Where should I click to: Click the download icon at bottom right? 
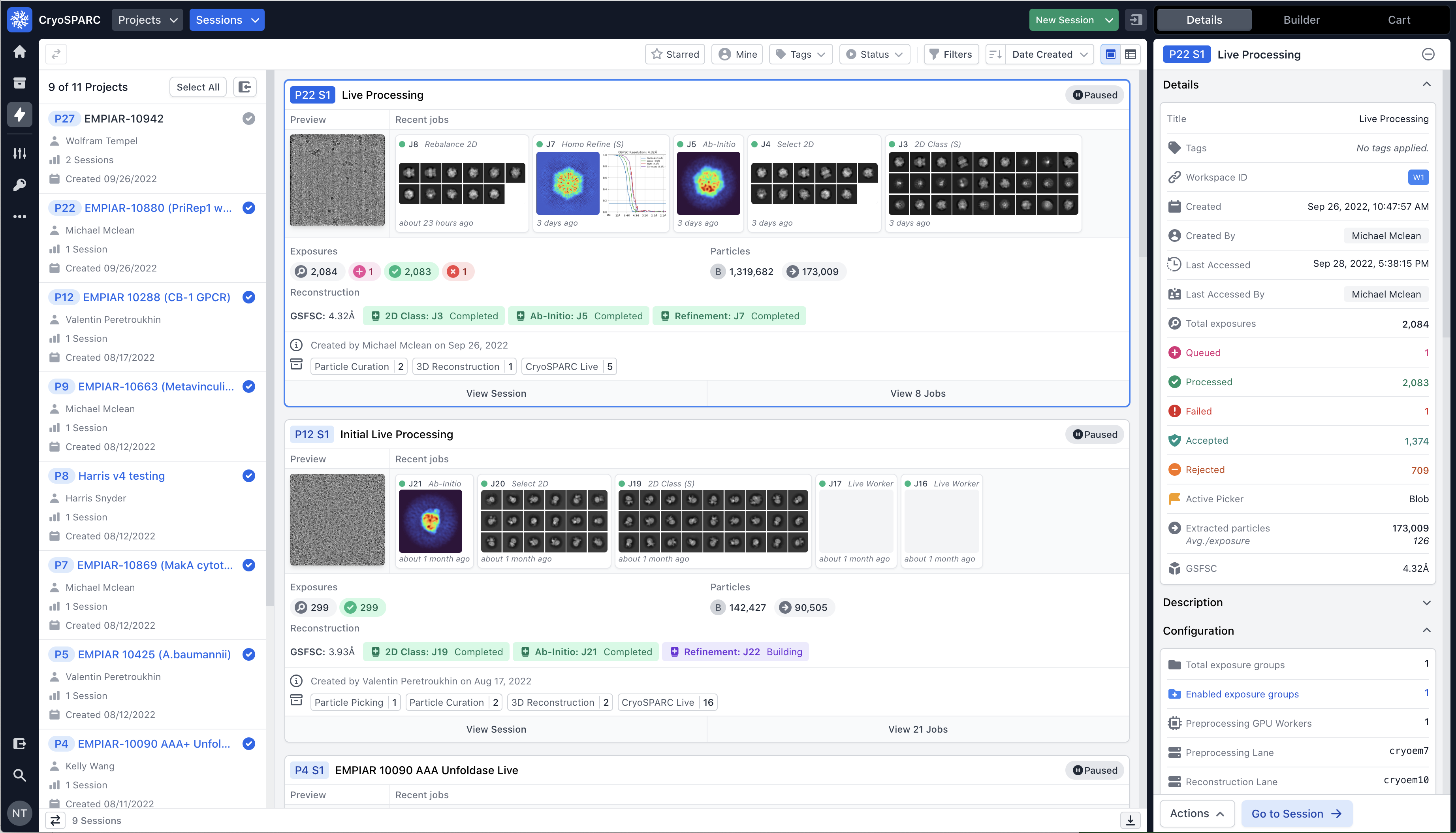(x=1130, y=820)
